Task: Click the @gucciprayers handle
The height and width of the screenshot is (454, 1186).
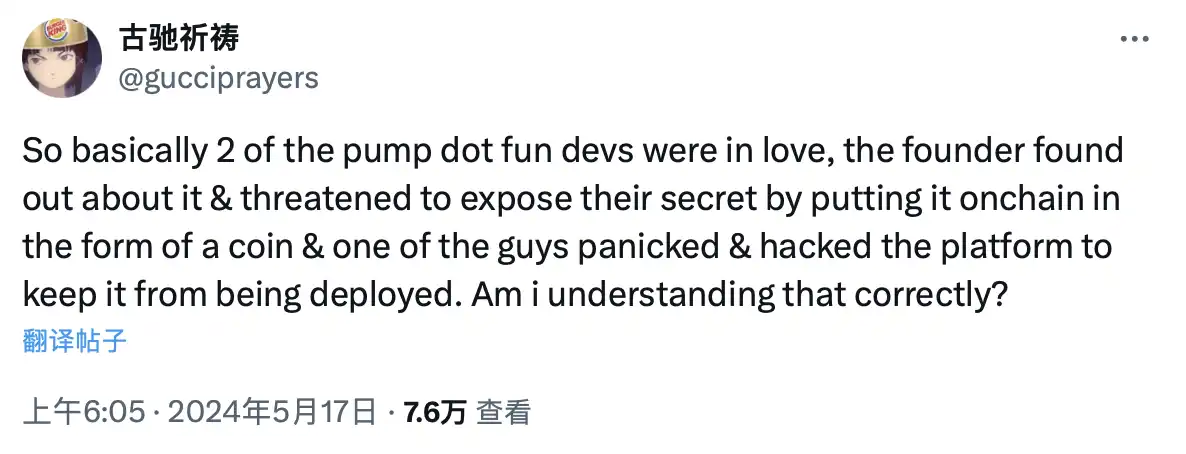Action: pyautogui.click(x=218, y=78)
